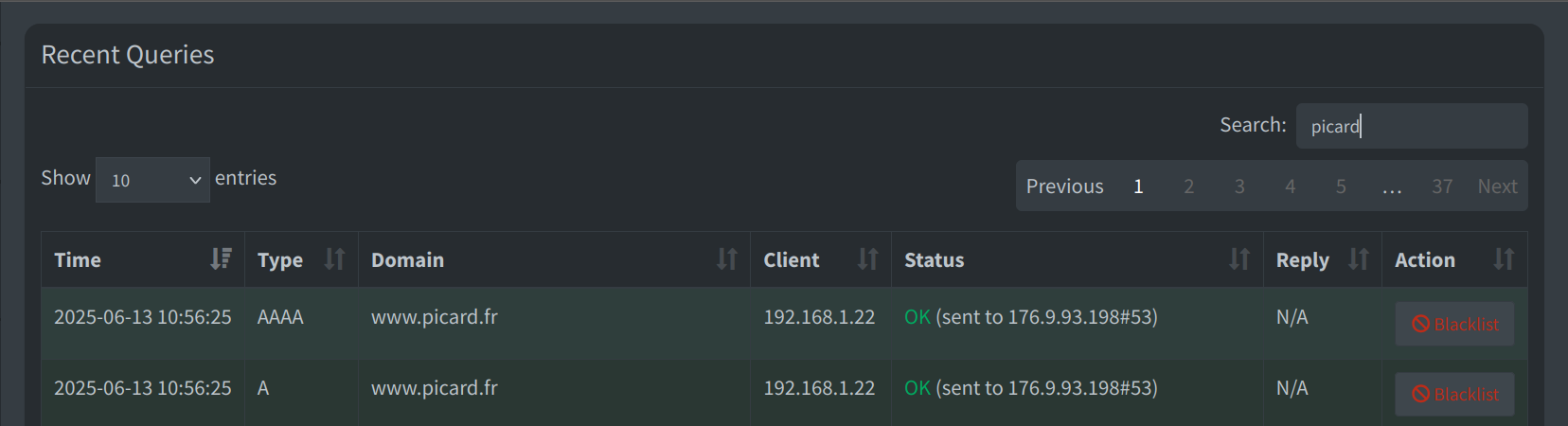
Task: Sort by Type column arrows icon
Action: pos(334,259)
